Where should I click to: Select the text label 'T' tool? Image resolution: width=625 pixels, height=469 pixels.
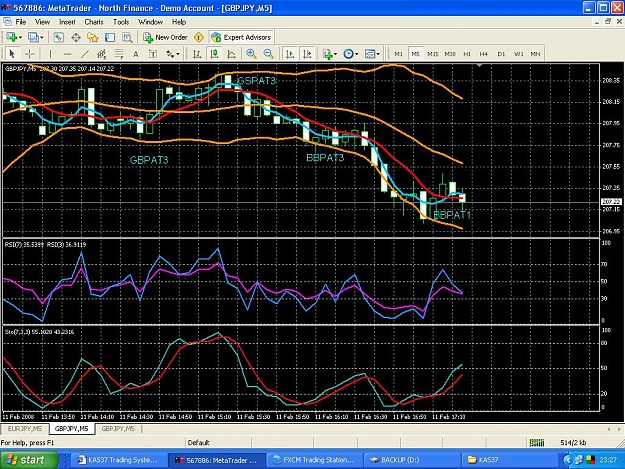pyautogui.click(x=153, y=54)
